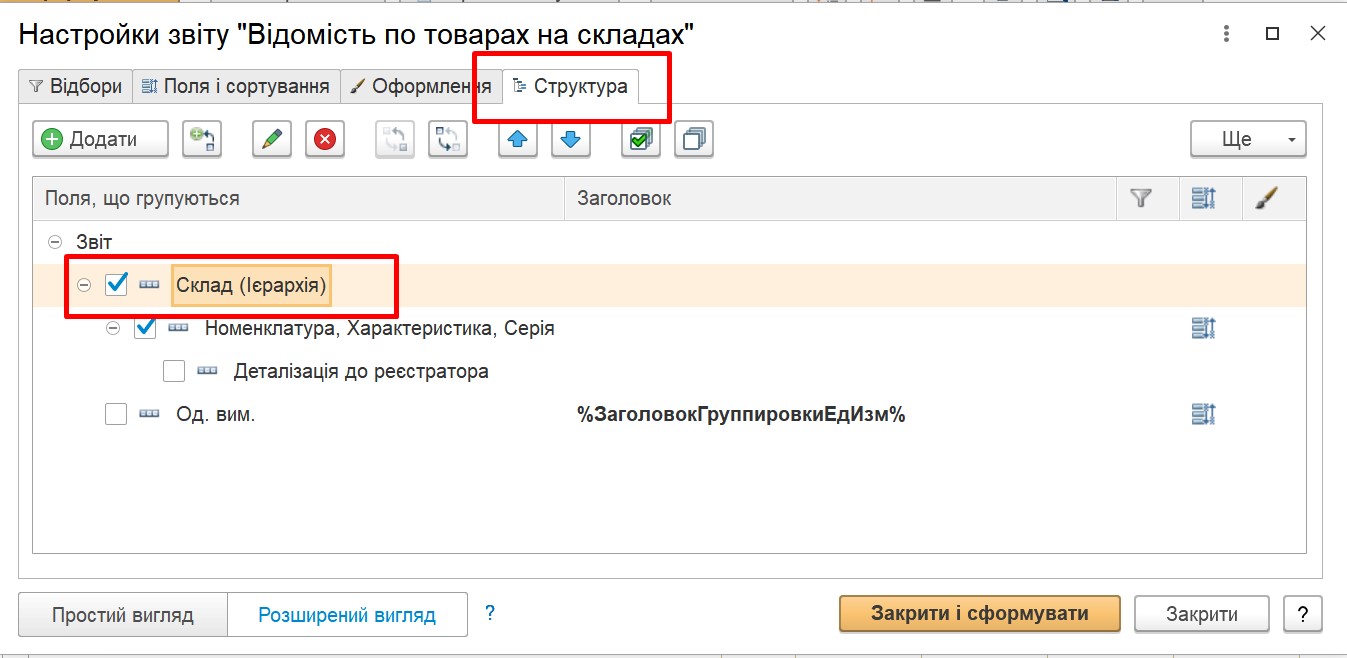
Task: Click the bottom-right ? help button
Action: click(x=1302, y=614)
